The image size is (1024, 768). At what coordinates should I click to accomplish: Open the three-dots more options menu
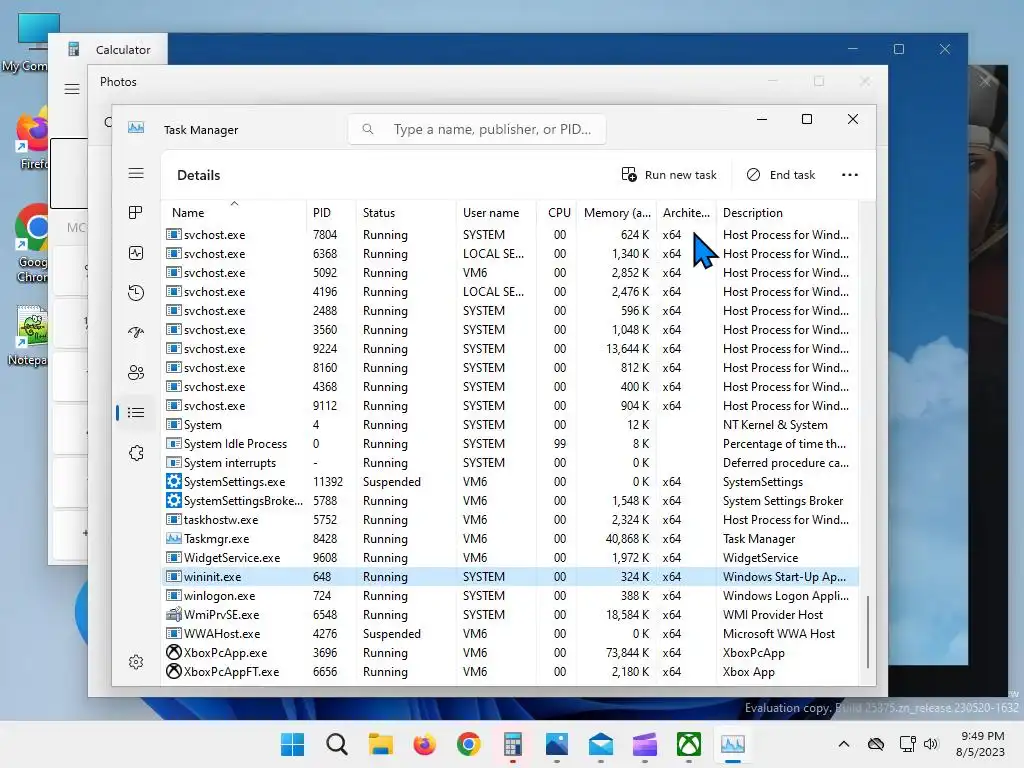pos(850,175)
